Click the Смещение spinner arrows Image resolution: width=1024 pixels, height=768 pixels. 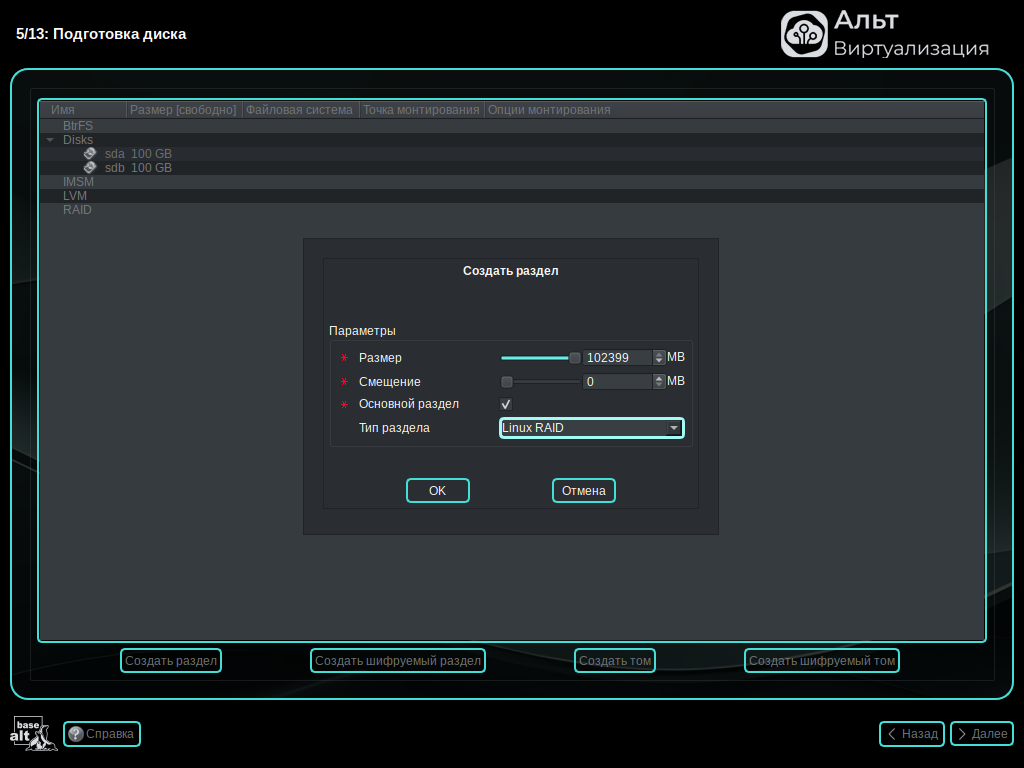(659, 381)
